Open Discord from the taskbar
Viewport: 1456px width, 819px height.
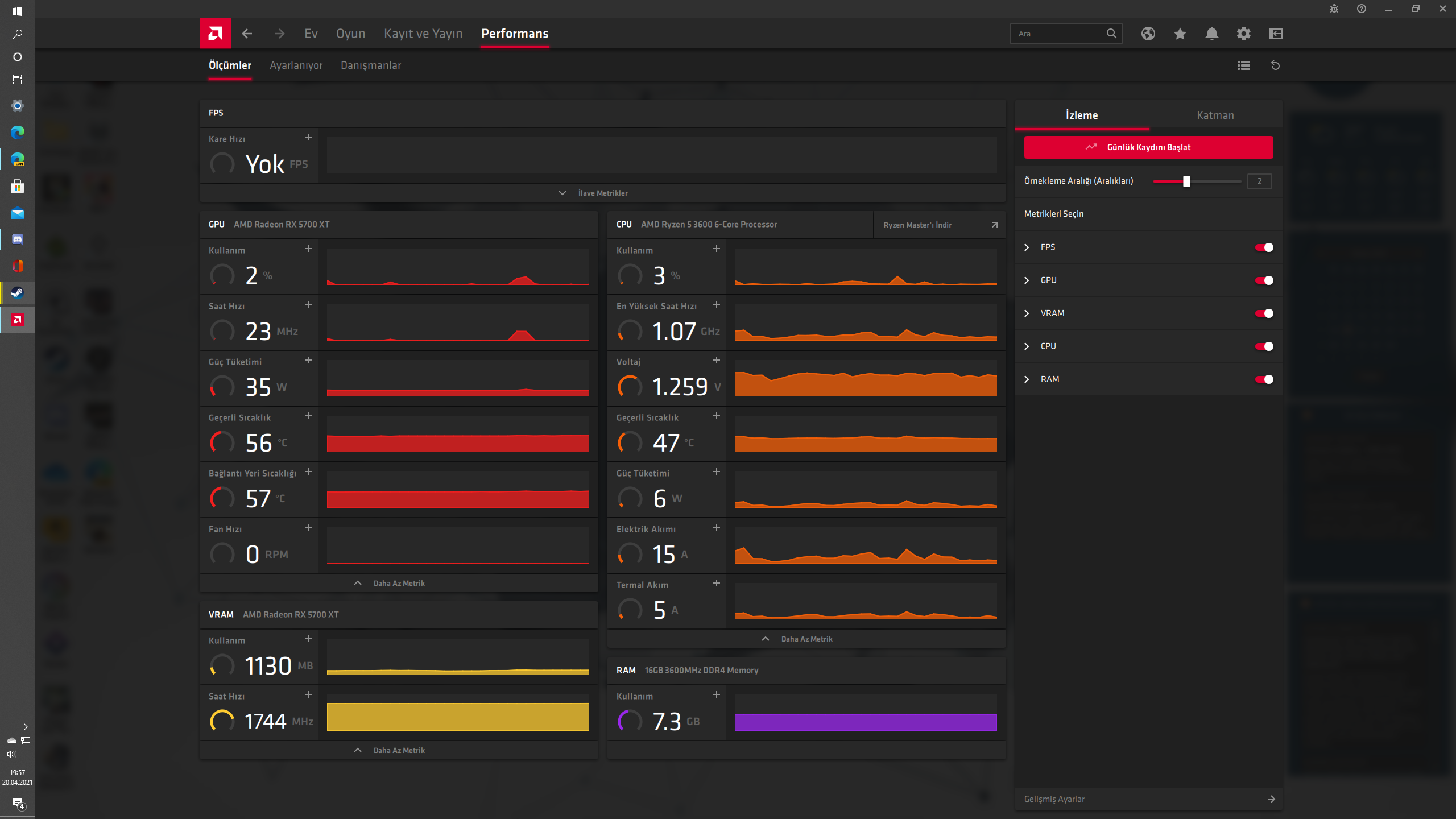click(18, 239)
